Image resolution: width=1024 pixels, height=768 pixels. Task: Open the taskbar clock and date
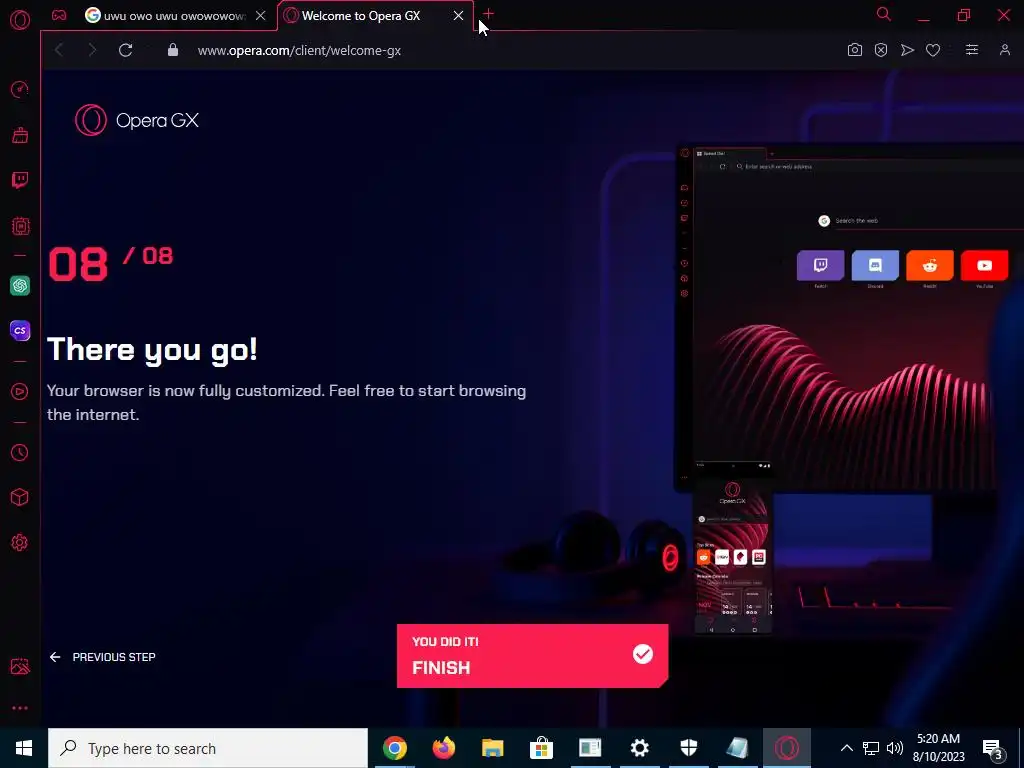[938, 748]
